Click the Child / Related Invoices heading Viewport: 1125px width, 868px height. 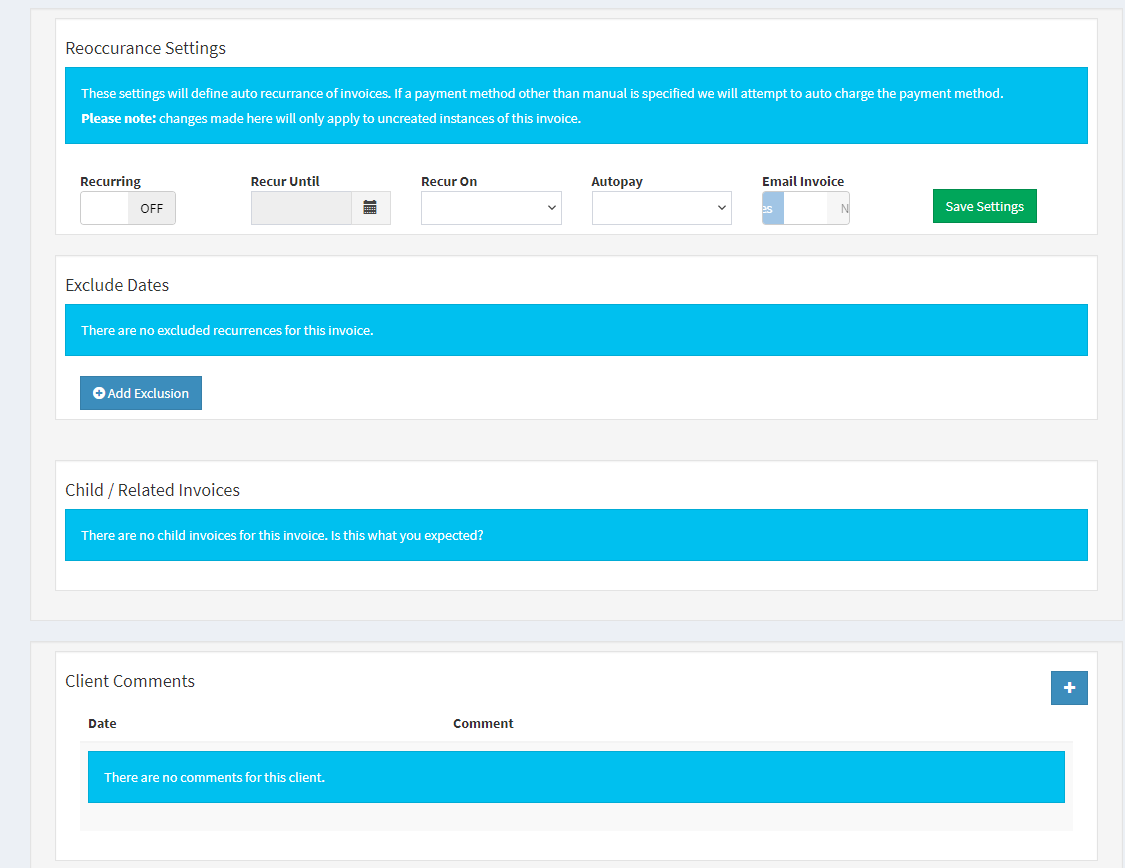pyautogui.click(x=152, y=490)
